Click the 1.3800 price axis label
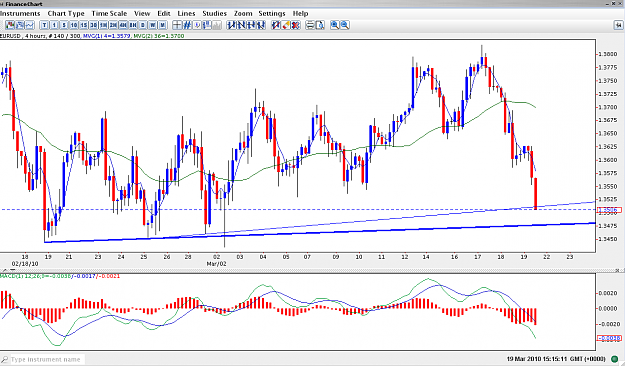The height and width of the screenshot is (366, 625). pyautogui.click(x=608, y=54)
